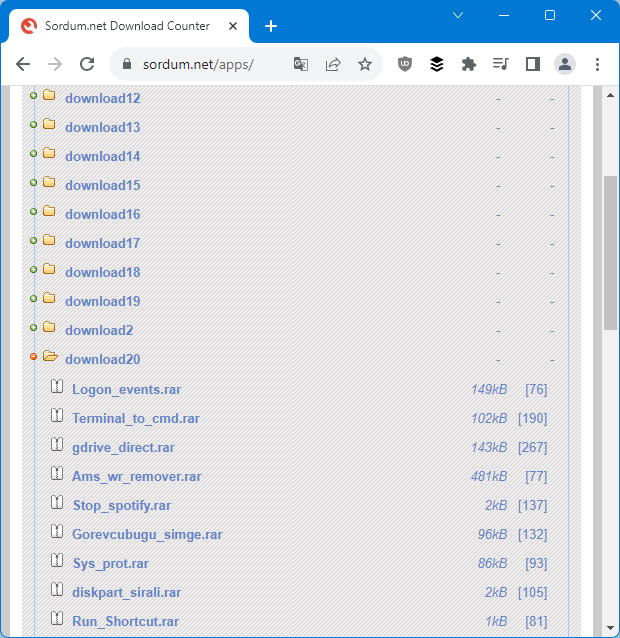Download Gorevcubugu_simge.rar

pyautogui.click(x=147, y=535)
